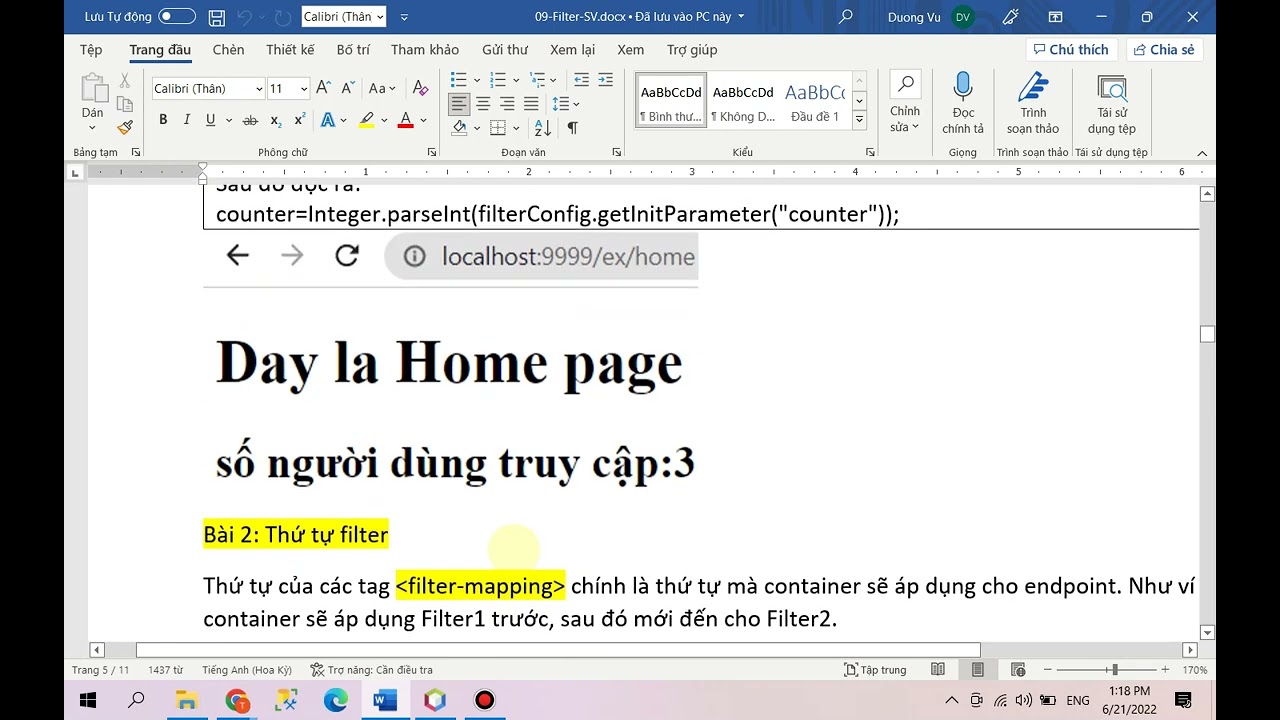
Task: Open the Quick Access Toolbar customize arrow
Action: 404,17
